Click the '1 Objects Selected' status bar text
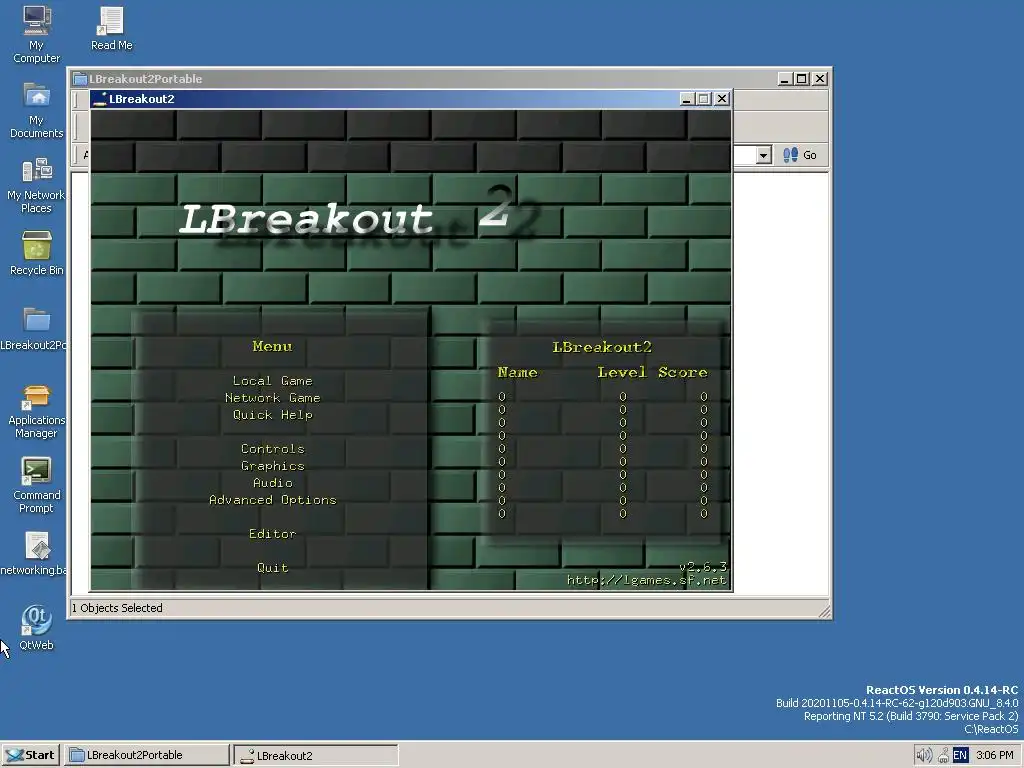Screen dimensions: 1024x768 point(117,608)
